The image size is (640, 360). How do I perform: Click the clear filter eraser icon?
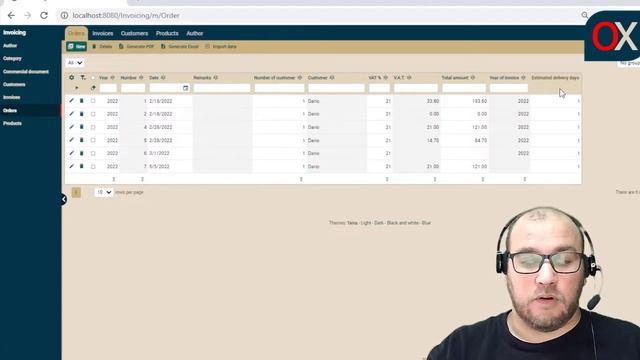(x=93, y=88)
